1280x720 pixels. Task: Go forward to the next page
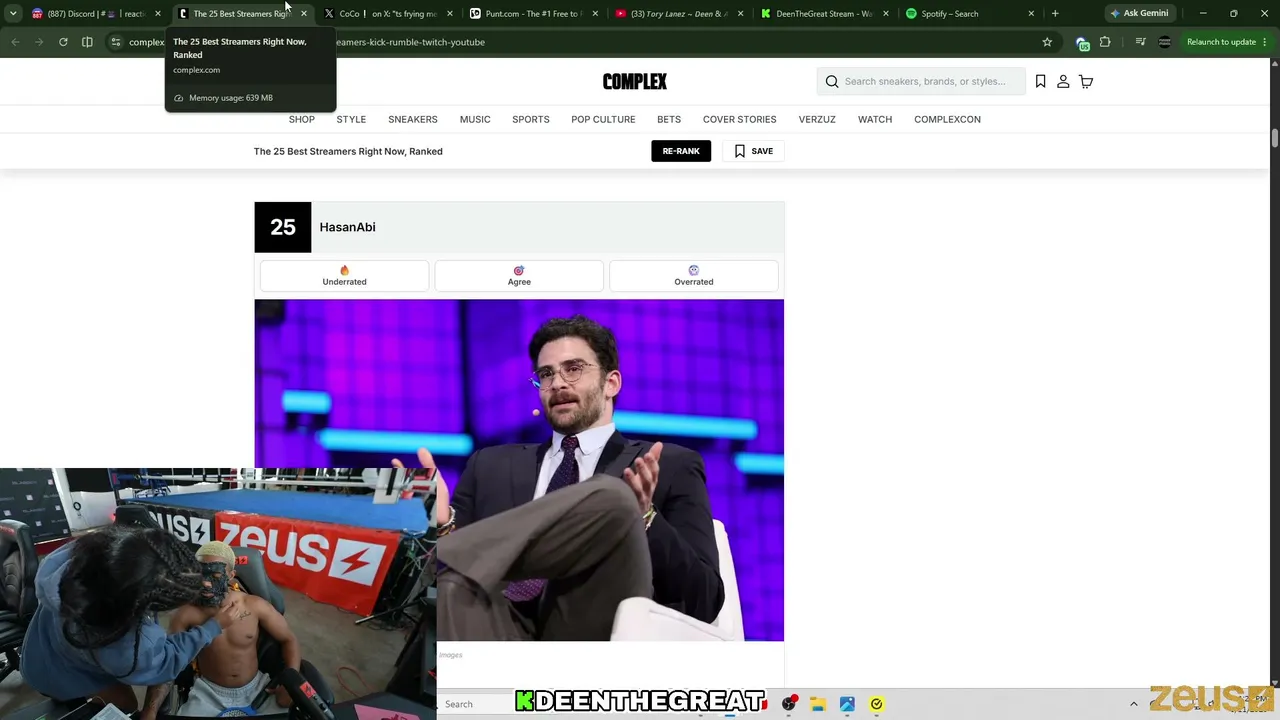click(x=39, y=42)
